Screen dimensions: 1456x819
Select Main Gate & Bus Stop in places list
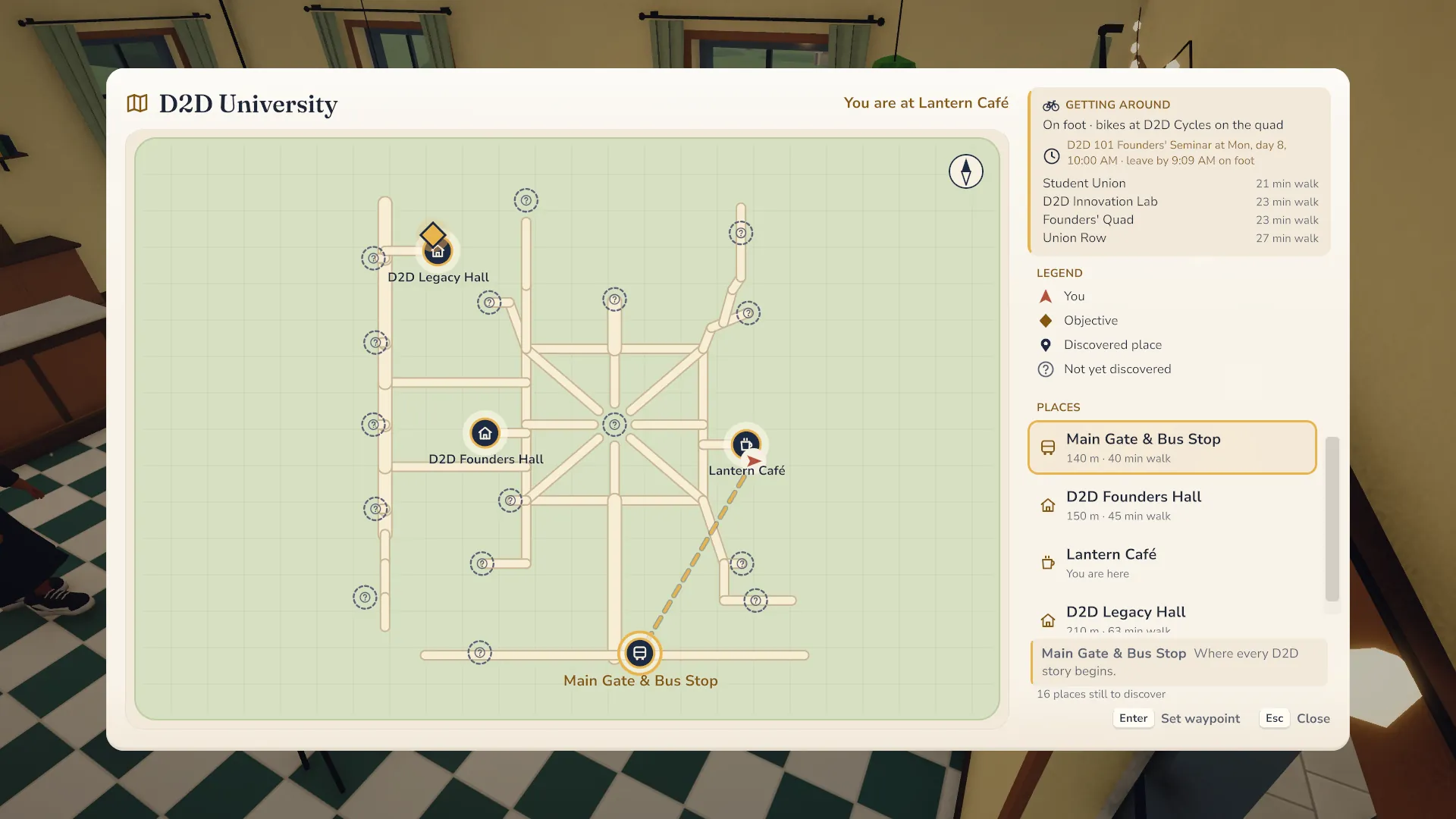(1172, 447)
